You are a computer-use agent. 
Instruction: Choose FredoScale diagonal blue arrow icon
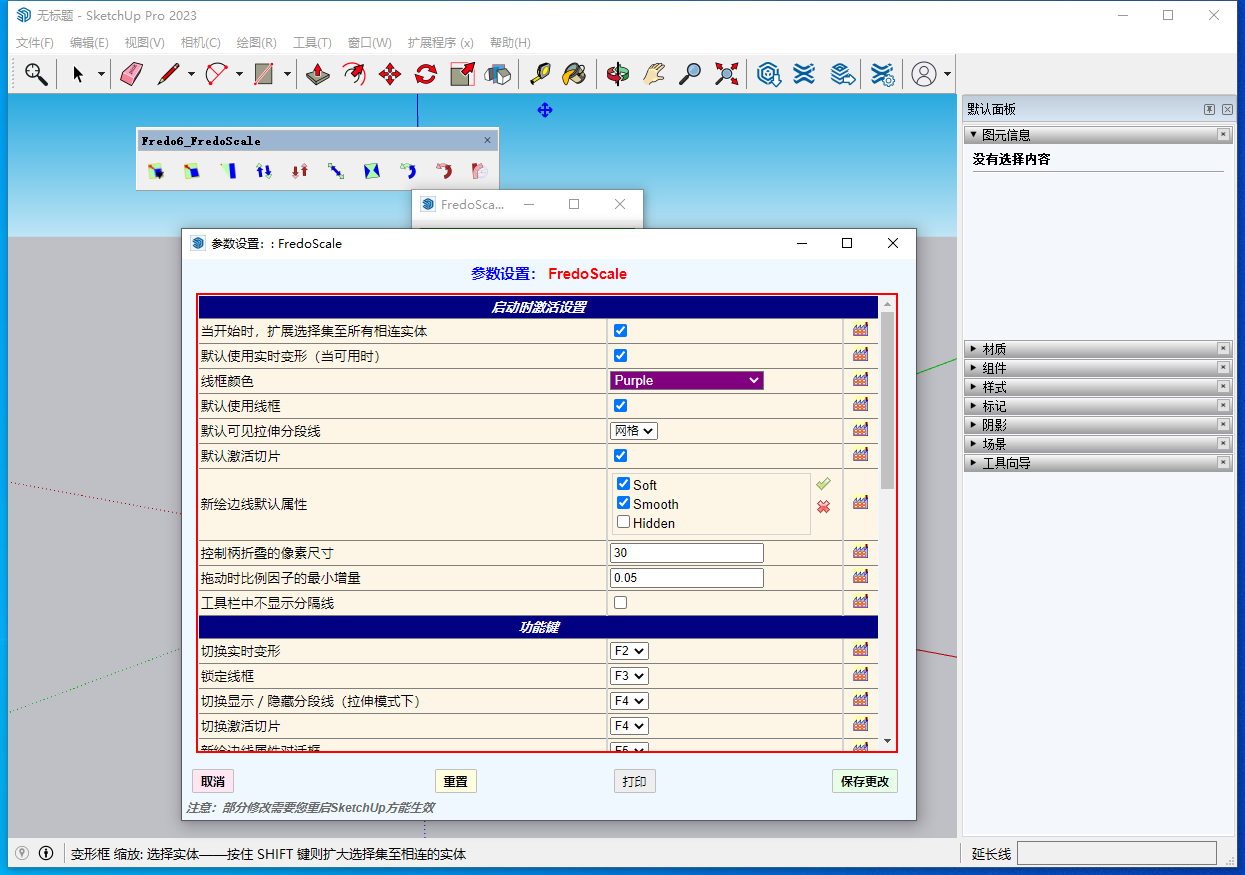pyautogui.click(x=336, y=171)
